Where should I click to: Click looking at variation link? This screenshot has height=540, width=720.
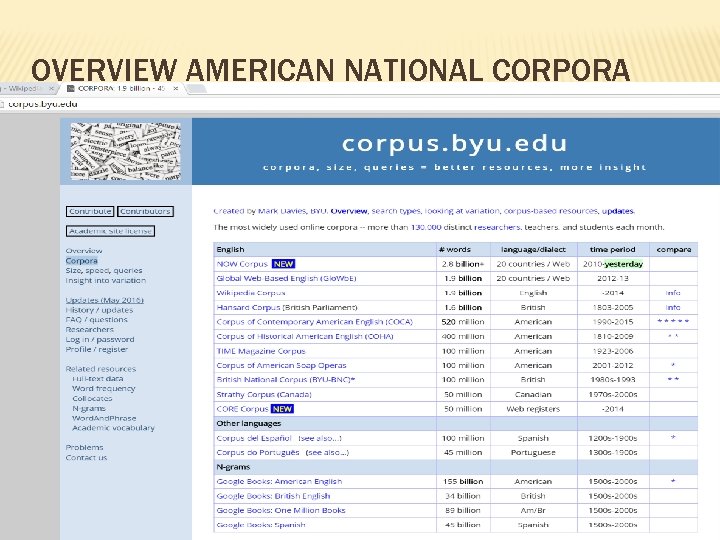[462, 211]
